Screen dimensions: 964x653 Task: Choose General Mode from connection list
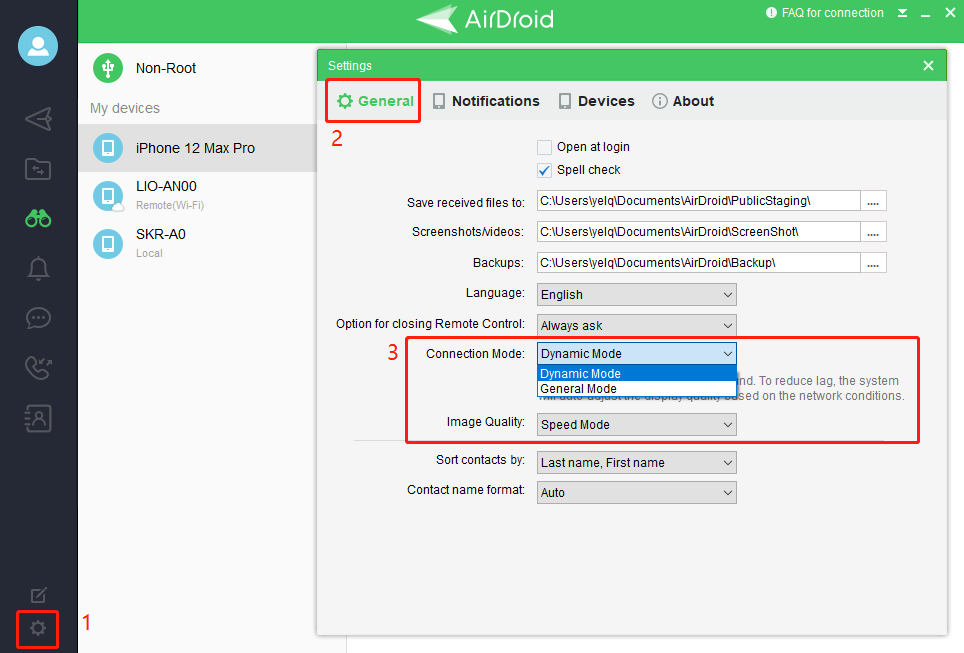point(579,389)
